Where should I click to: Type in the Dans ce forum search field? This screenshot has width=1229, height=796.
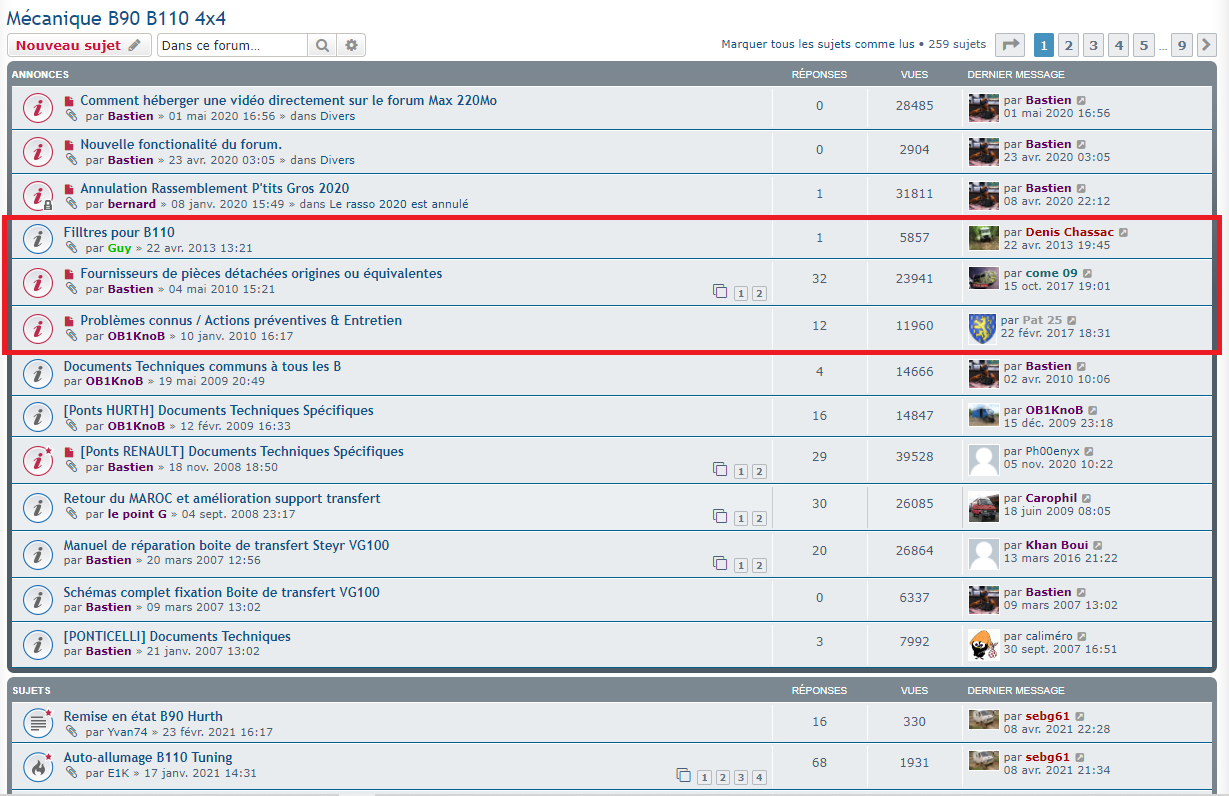point(232,45)
